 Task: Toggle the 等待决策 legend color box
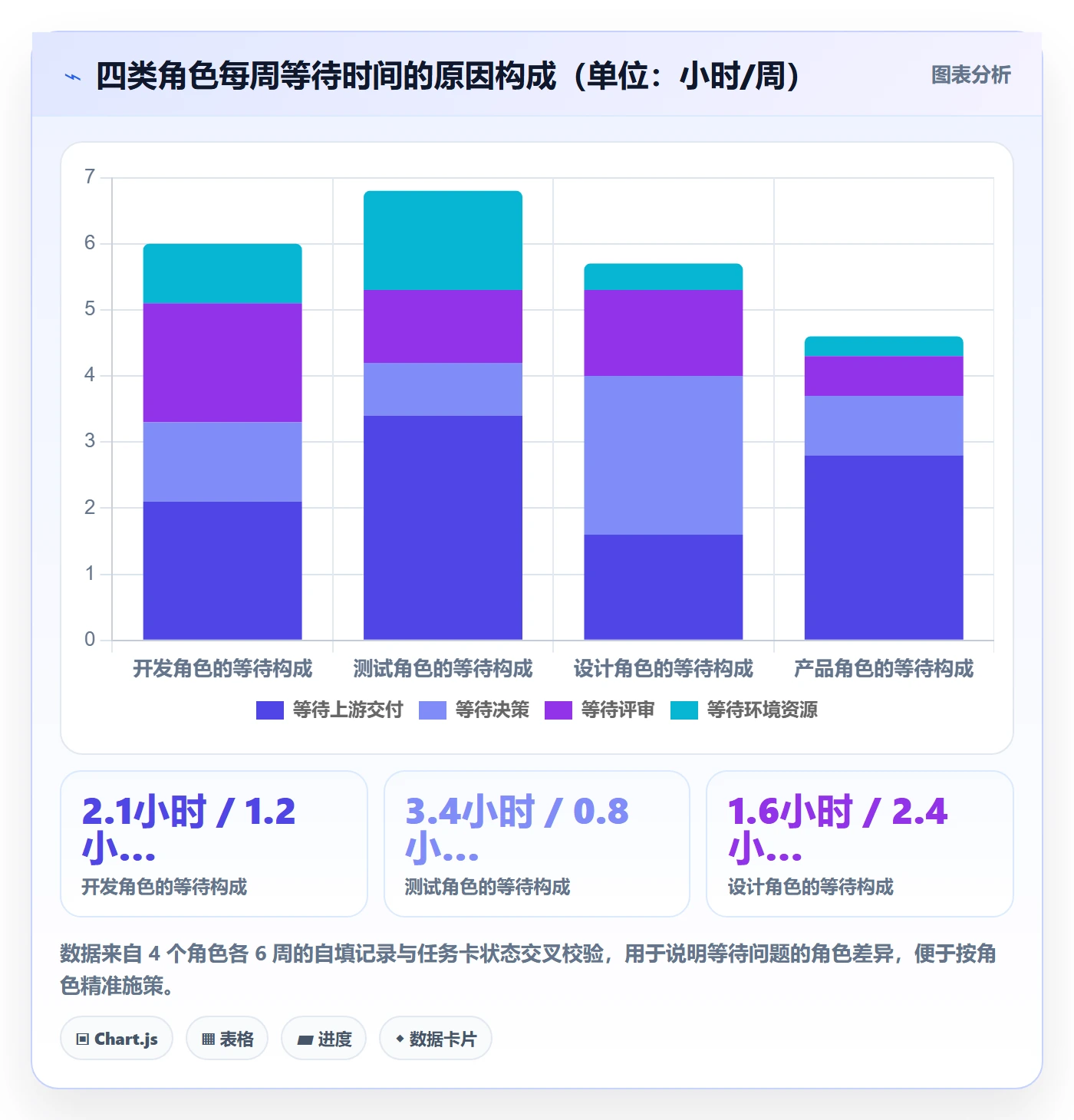(x=433, y=710)
